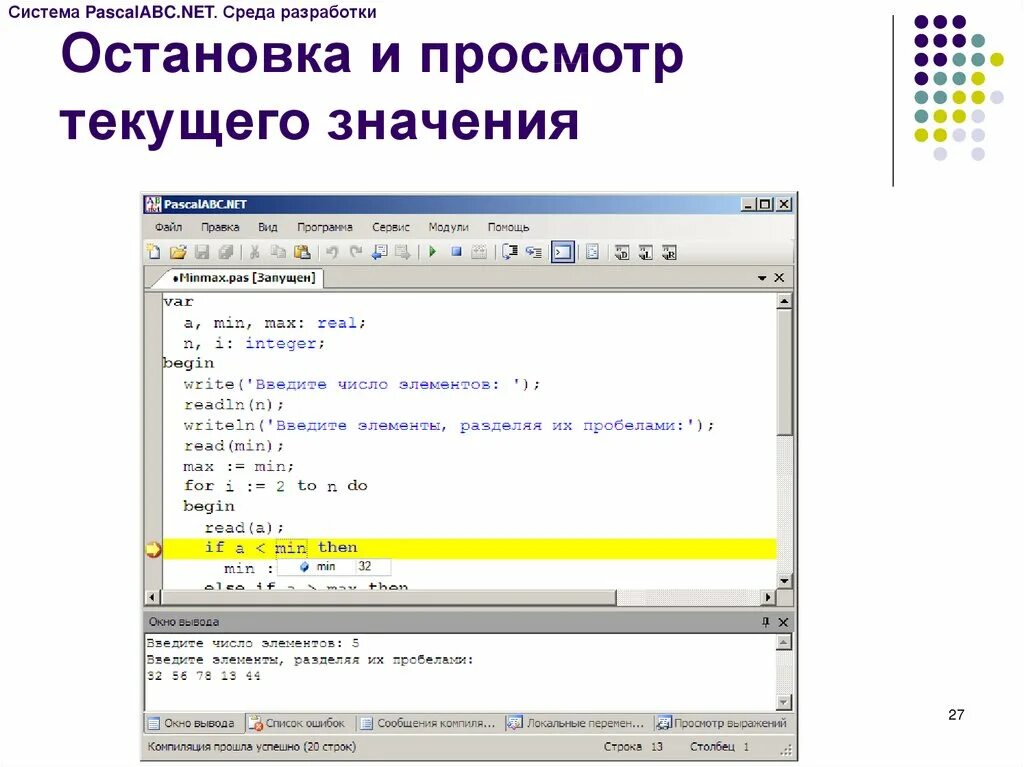Click the code line 'readln(n);'
Image resolution: width=1024 pixels, height=767 pixels.
click(x=234, y=405)
